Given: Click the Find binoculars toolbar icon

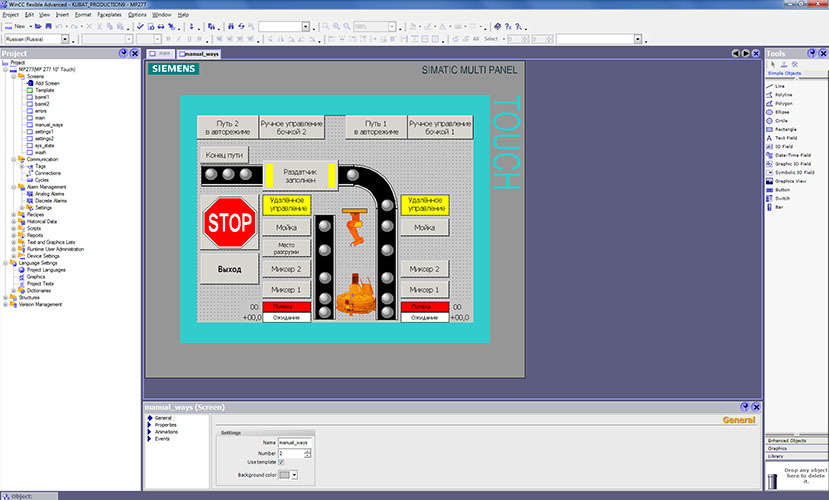Looking at the screenshot, I should 231,26.
